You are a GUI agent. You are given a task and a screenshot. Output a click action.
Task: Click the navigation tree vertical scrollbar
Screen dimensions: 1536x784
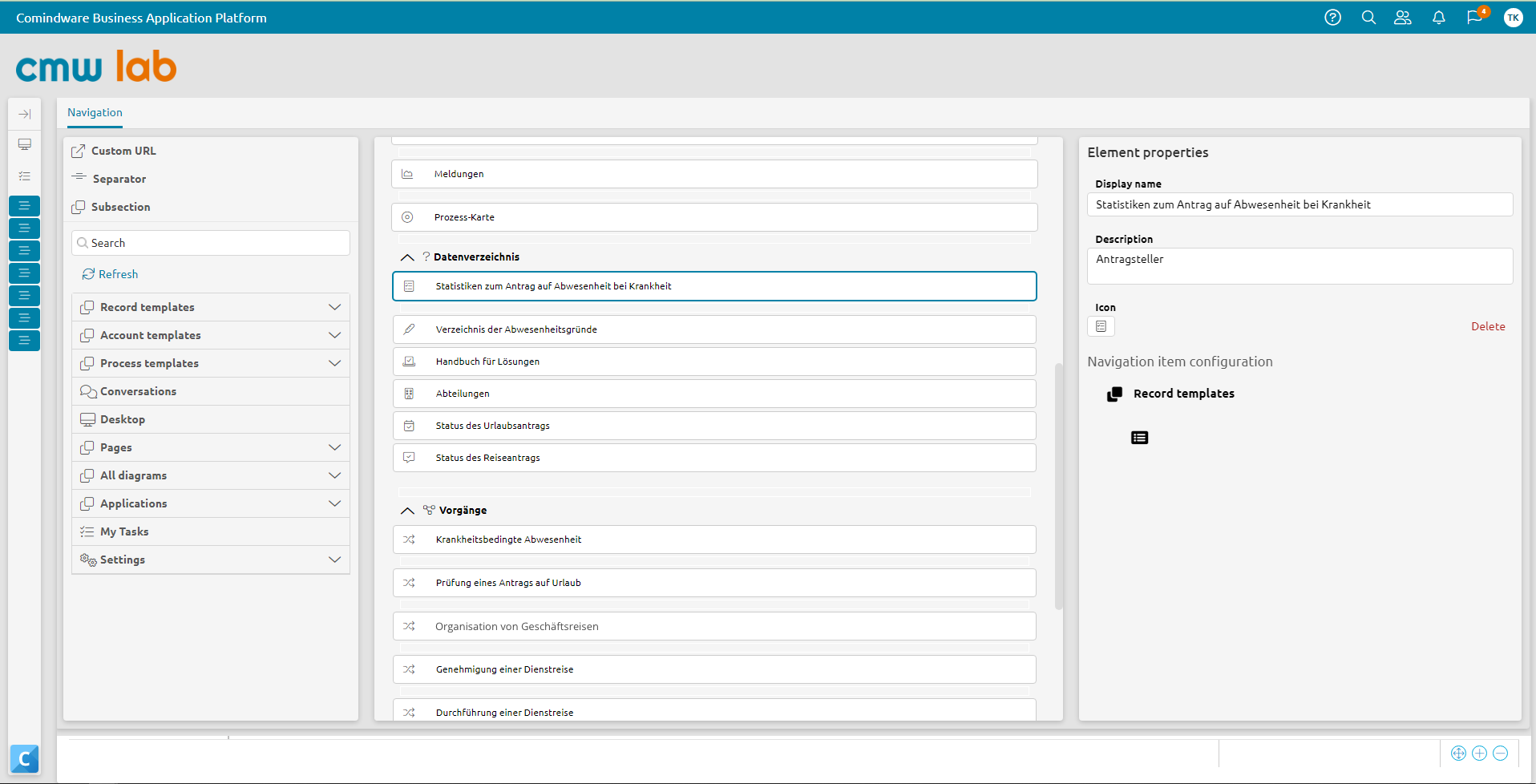[1058, 486]
